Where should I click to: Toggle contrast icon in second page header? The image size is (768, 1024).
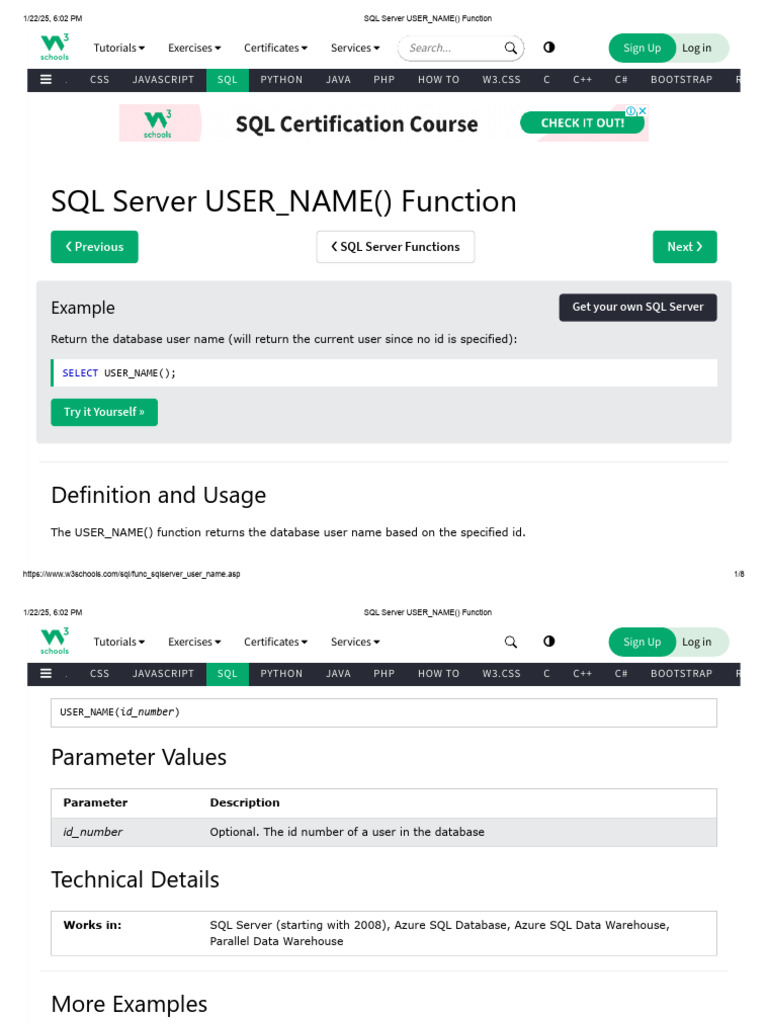[x=549, y=641]
